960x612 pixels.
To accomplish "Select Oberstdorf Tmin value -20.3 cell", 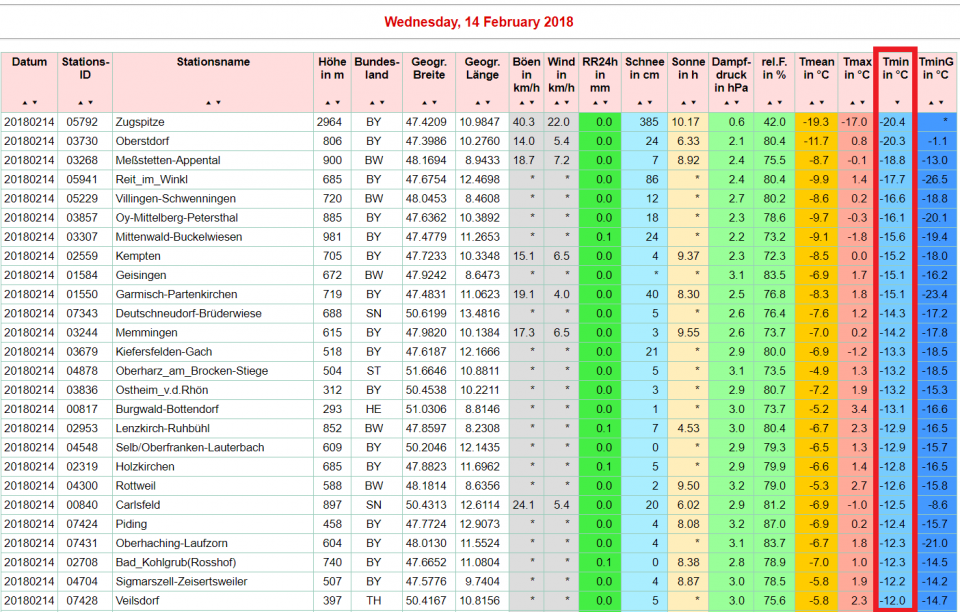I will [x=895, y=141].
